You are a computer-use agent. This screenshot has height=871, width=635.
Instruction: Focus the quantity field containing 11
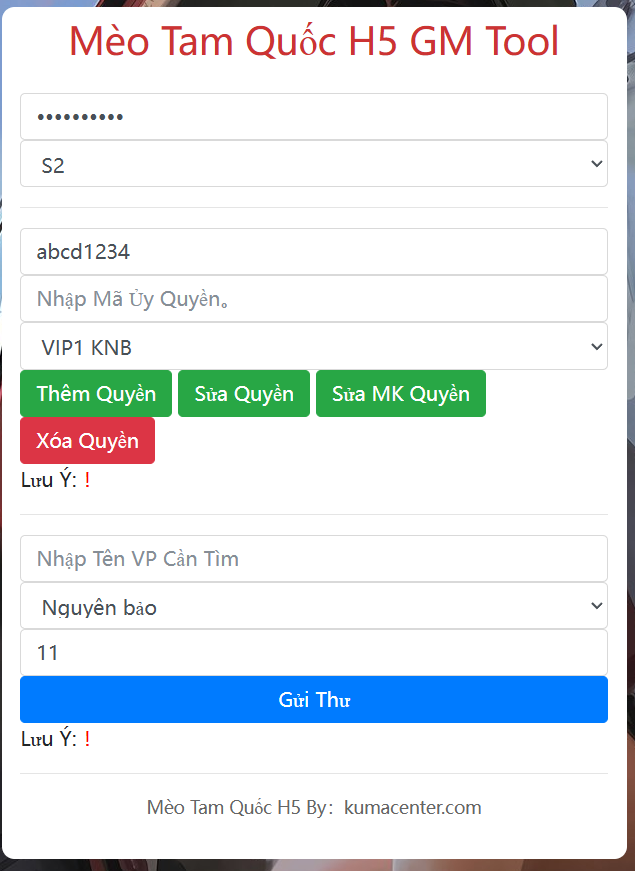(313, 653)
